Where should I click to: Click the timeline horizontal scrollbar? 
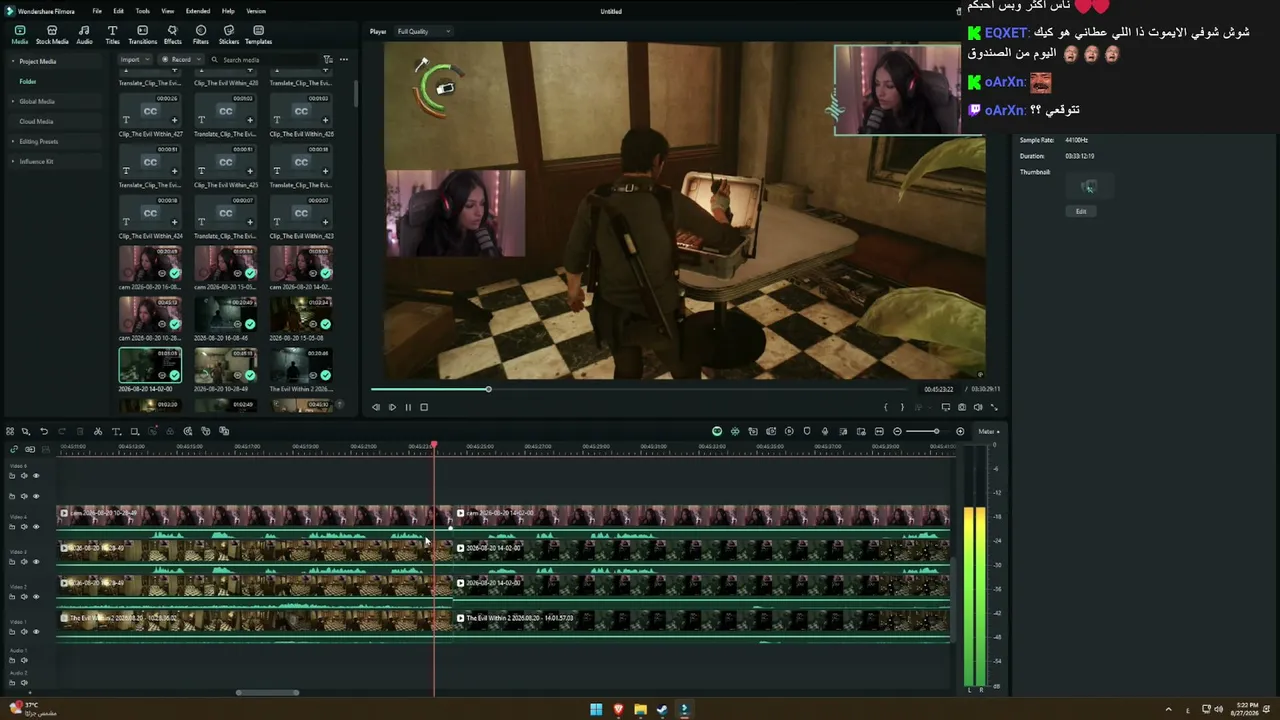tap(267, 692)
